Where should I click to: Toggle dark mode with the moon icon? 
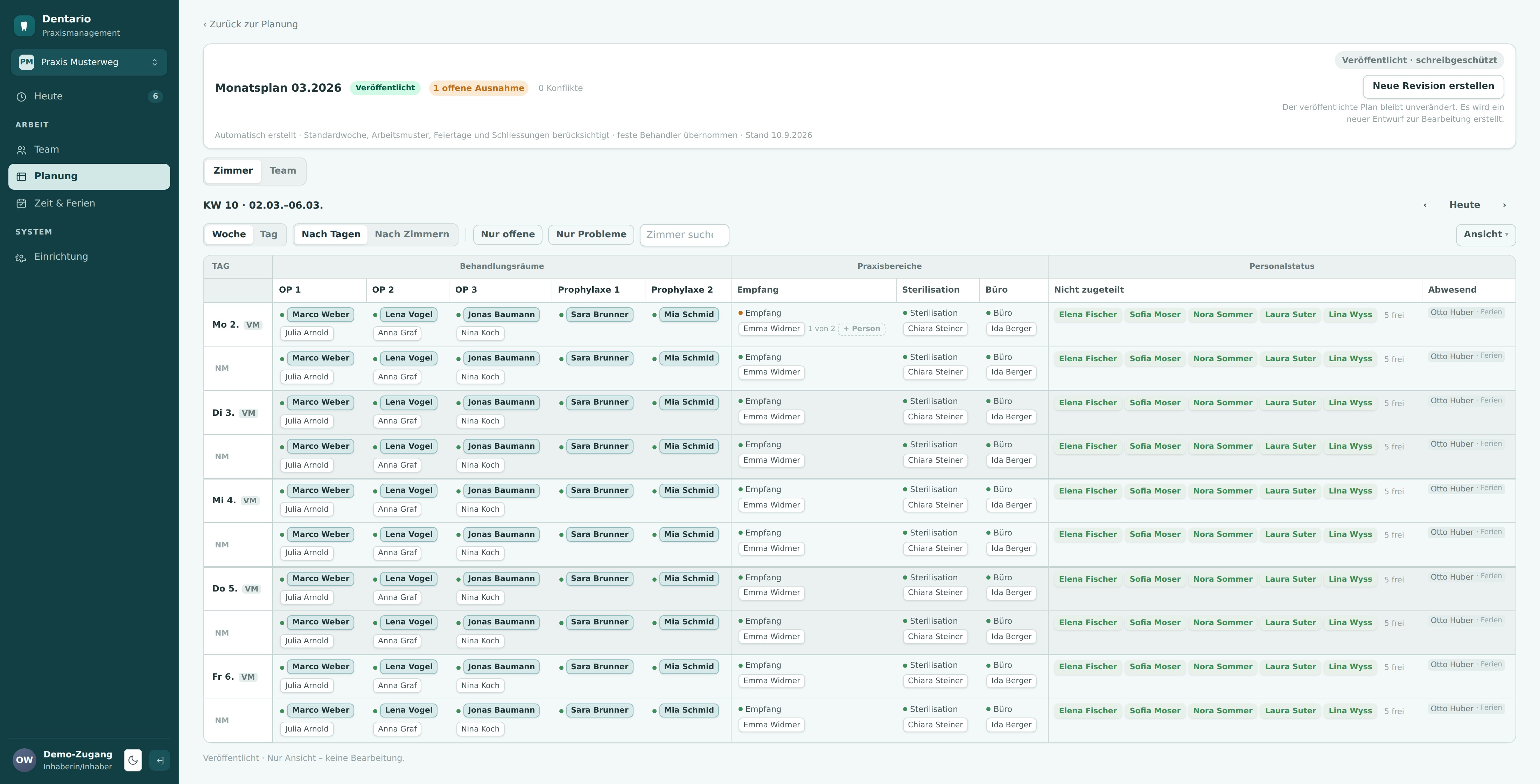click(133, 760)
